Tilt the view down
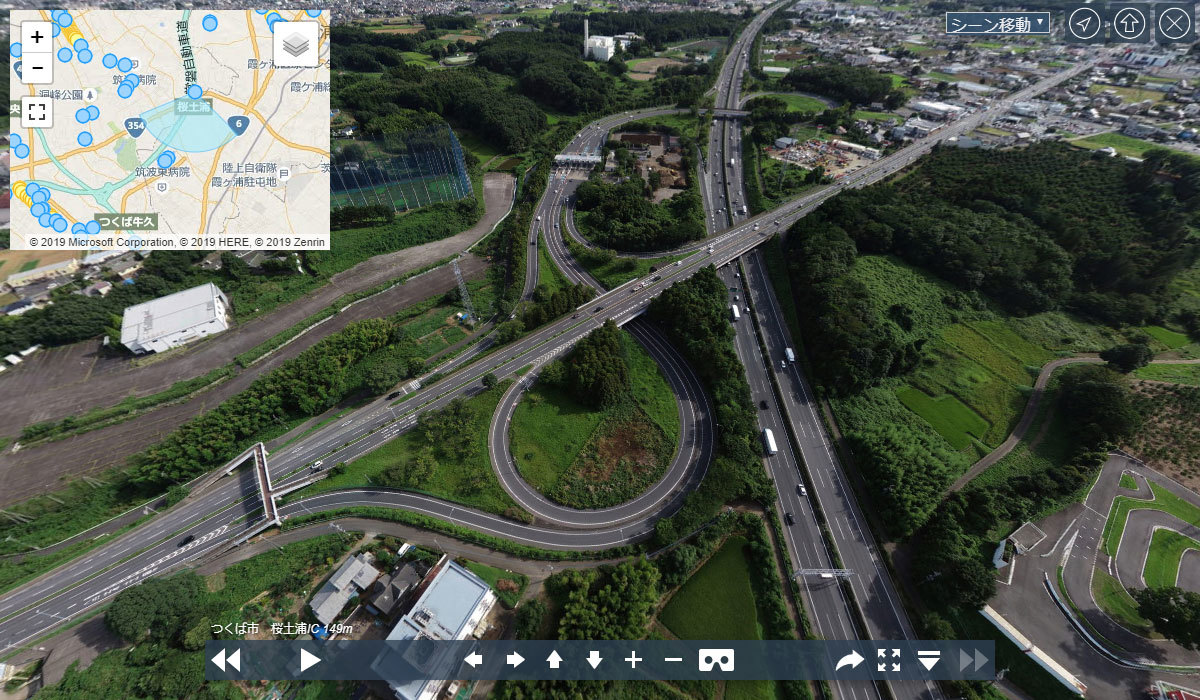The width and height of the screenshot is (1200, 700). click(x=594, y=660)
